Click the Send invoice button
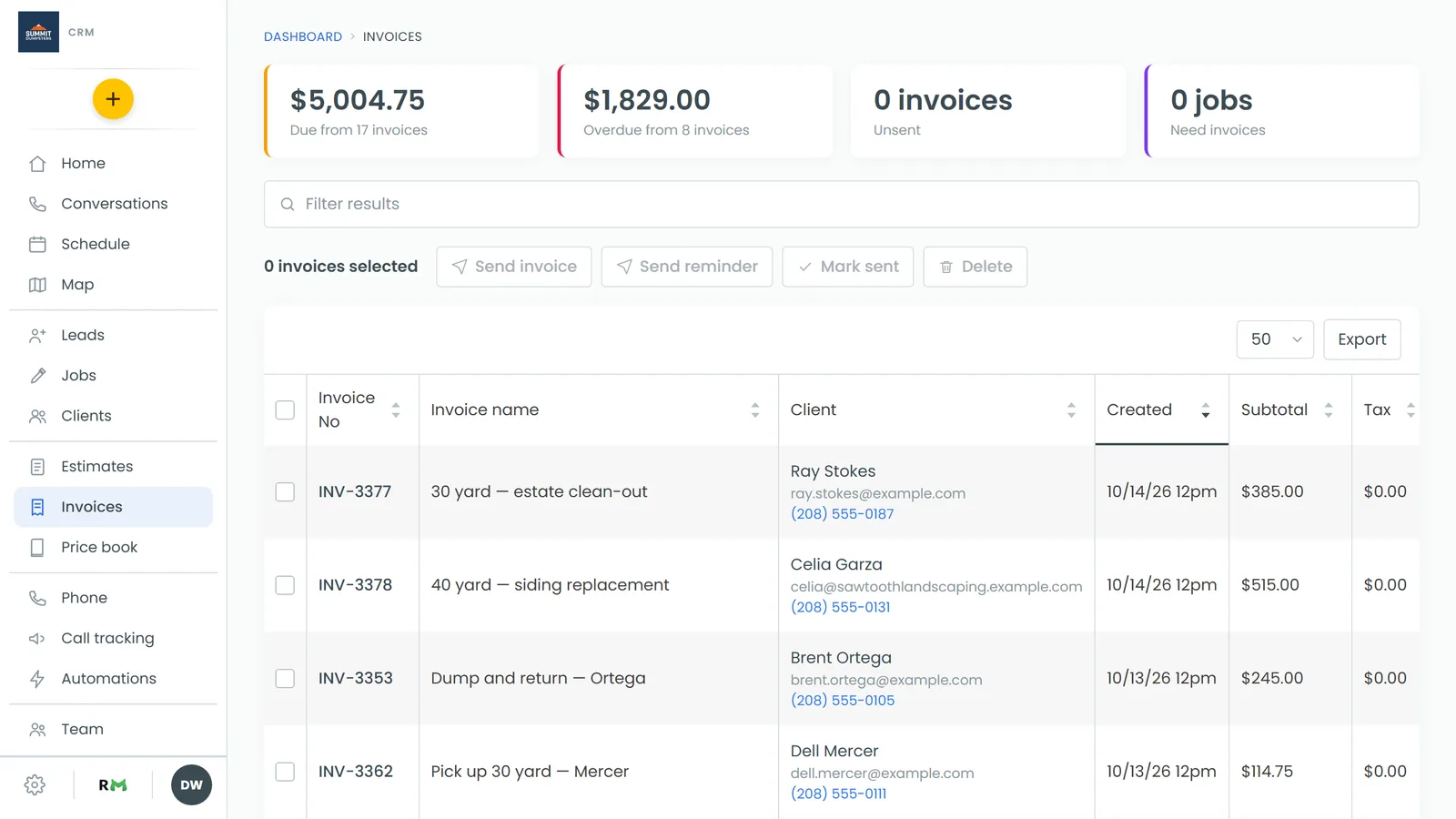The image size is (1456, 819). pyautogui.click(x=514, y=267)
